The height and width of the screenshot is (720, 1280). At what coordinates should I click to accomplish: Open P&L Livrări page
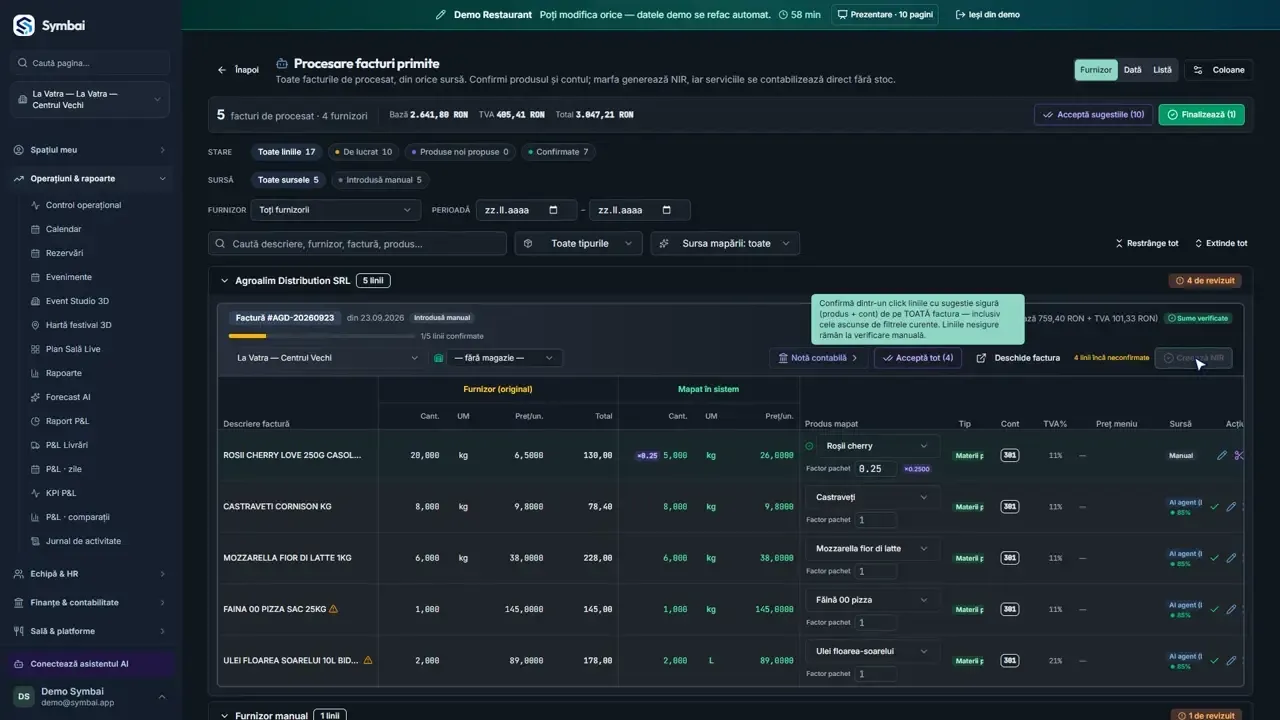pos(66,445)
